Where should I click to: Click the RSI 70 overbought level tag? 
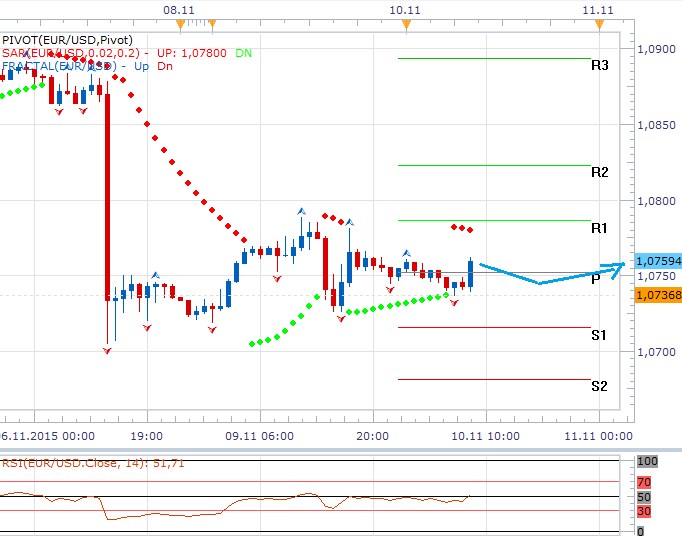644,482
